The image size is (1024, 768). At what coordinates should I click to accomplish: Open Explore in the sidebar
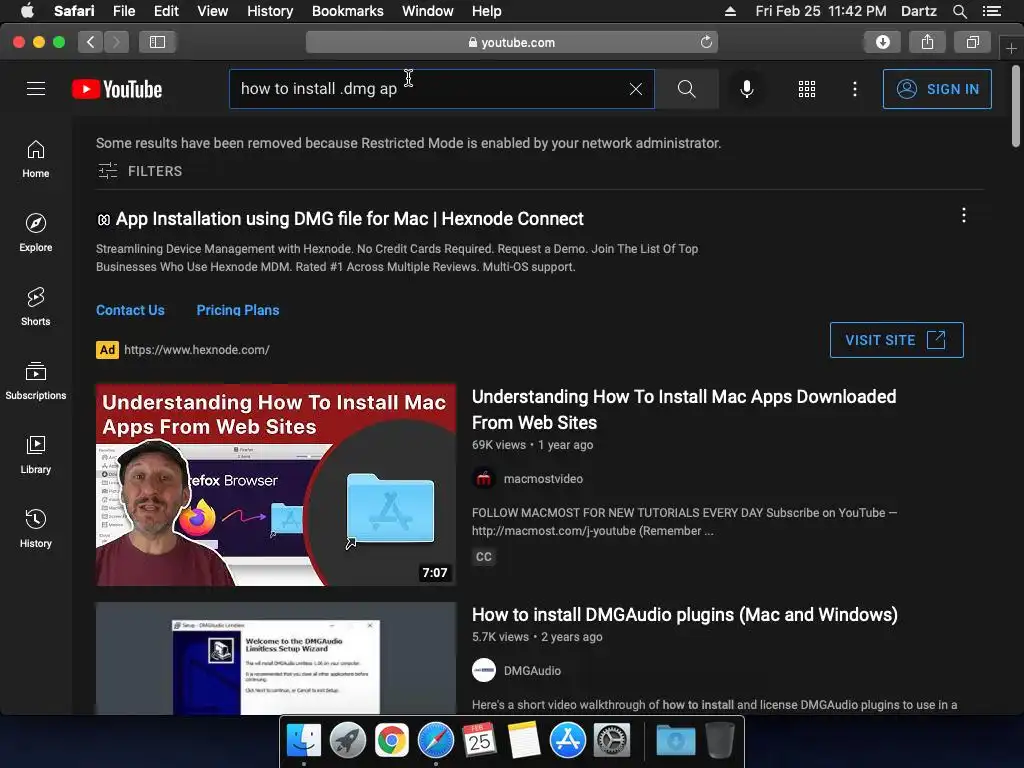pos(36,232)
